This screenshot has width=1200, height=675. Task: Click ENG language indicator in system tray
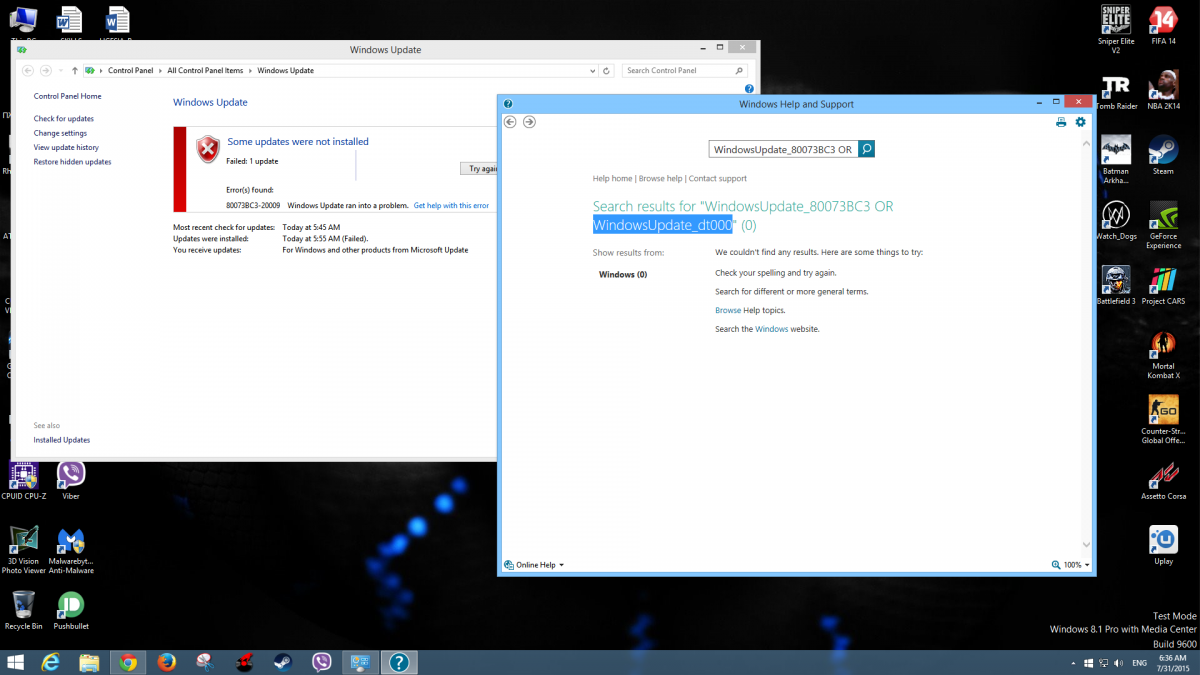[x=1138, y=663]
